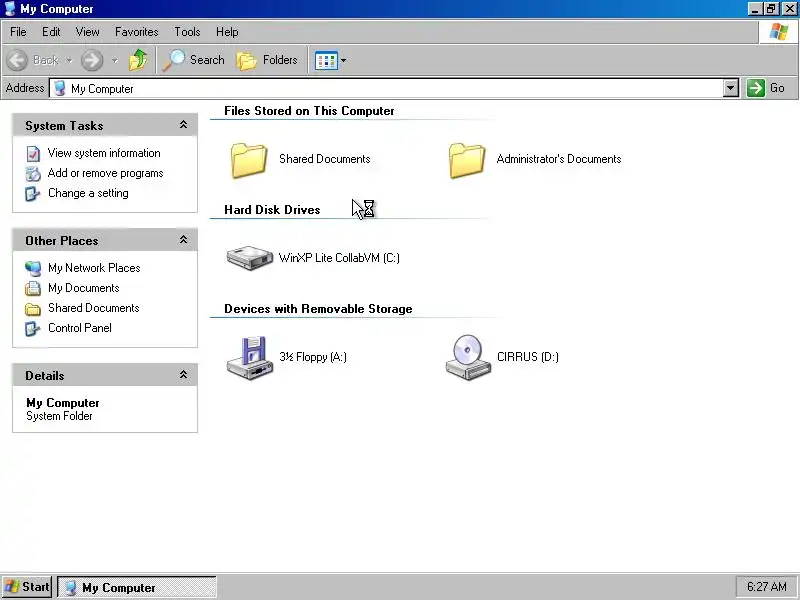The width and height of the screenshot is (800, 600).
Task: Click My Network Places link text
Action: click(x=94, y=268)
